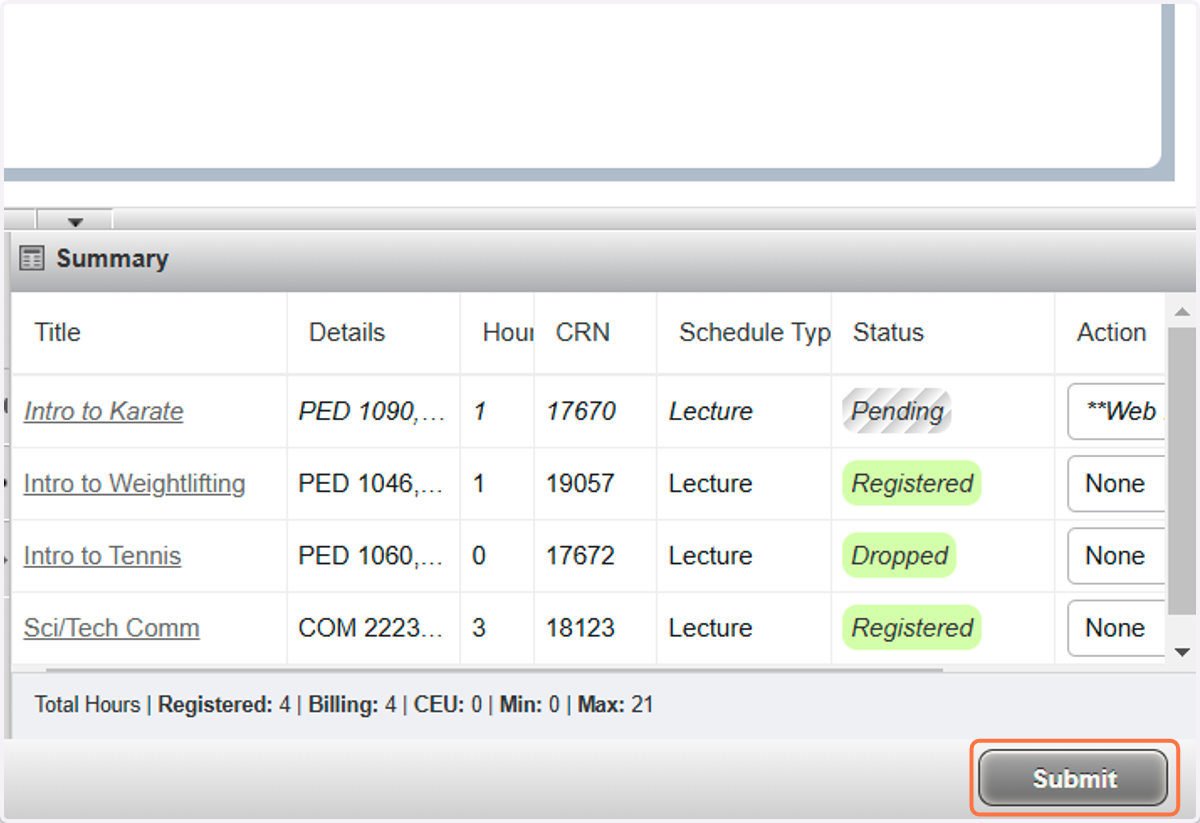Sort by the CRN column header
Screen dimensions: 1200x823
(582, 333)
